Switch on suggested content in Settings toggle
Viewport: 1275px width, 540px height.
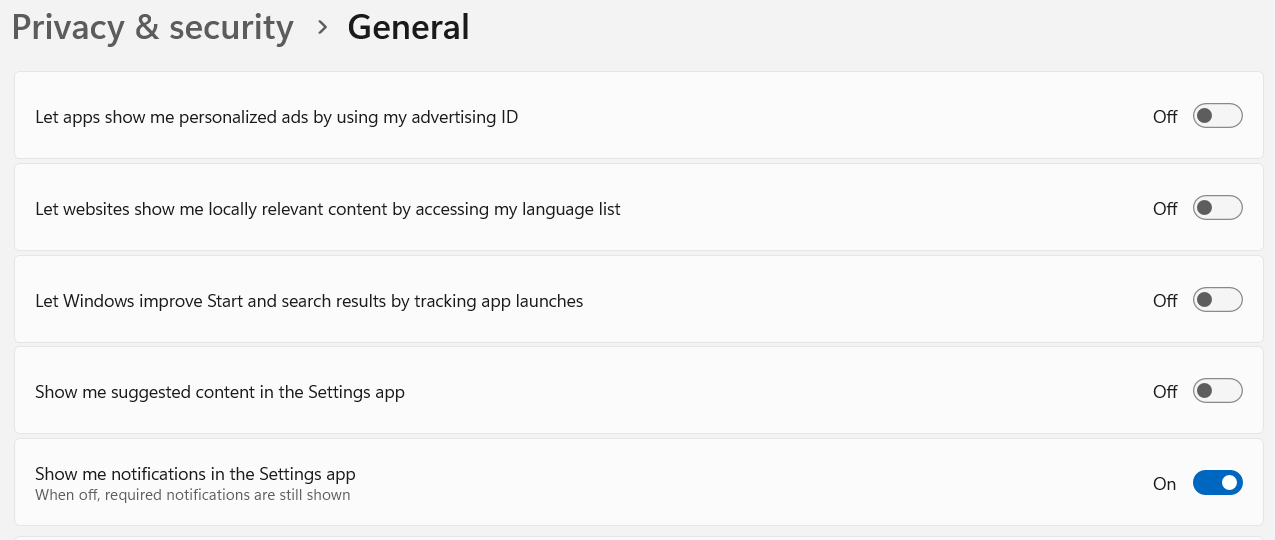pos(1217,392)
